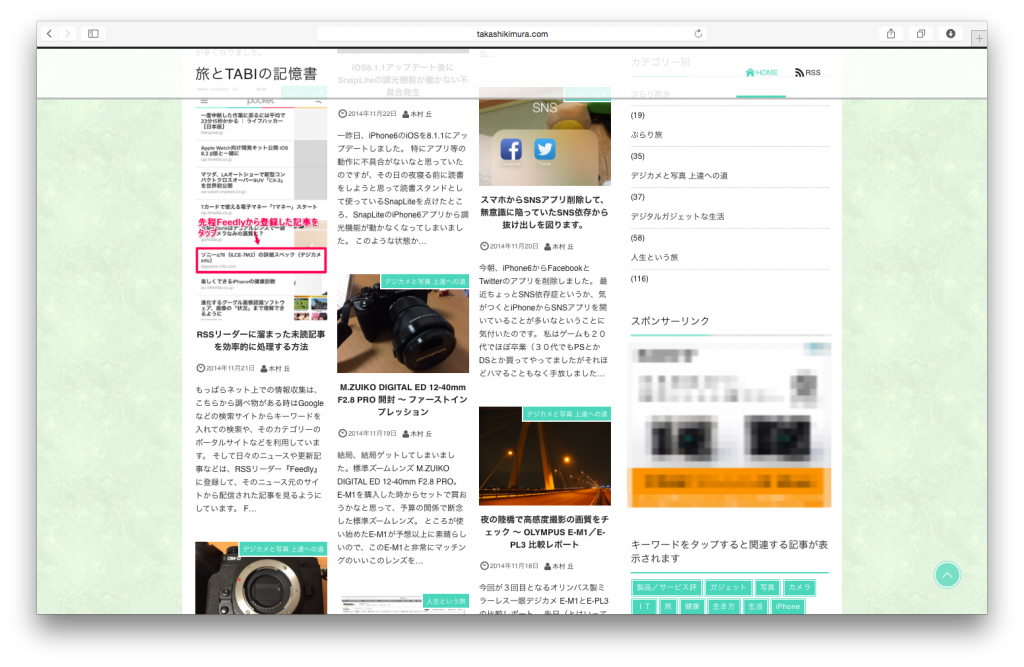Open the Safari share menu
The height and width of the screenshot is (667, 1024).
point(891,33)
